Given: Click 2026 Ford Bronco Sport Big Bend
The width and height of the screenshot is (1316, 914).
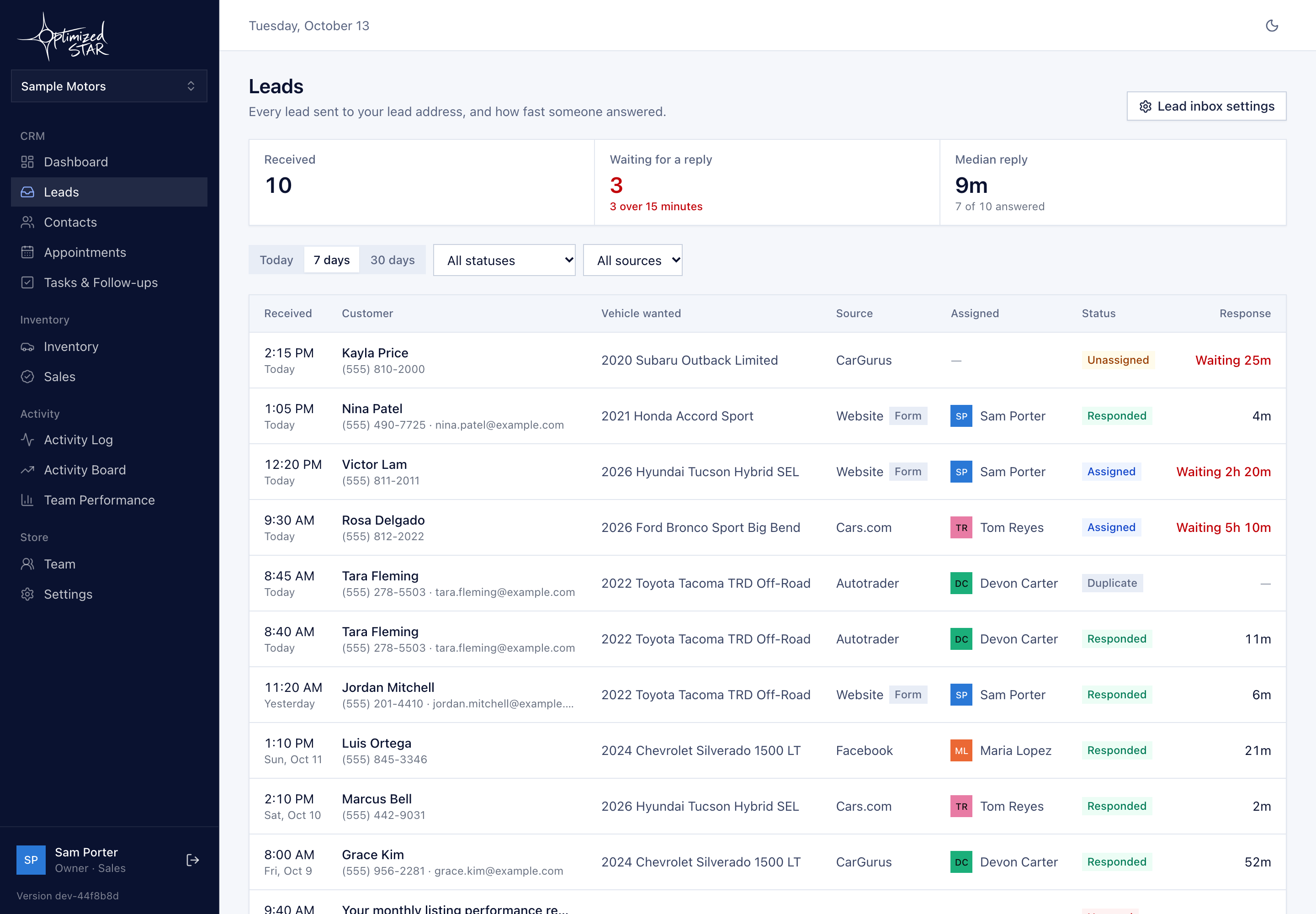Looking at the screenshot, I should tap(700, 527).
